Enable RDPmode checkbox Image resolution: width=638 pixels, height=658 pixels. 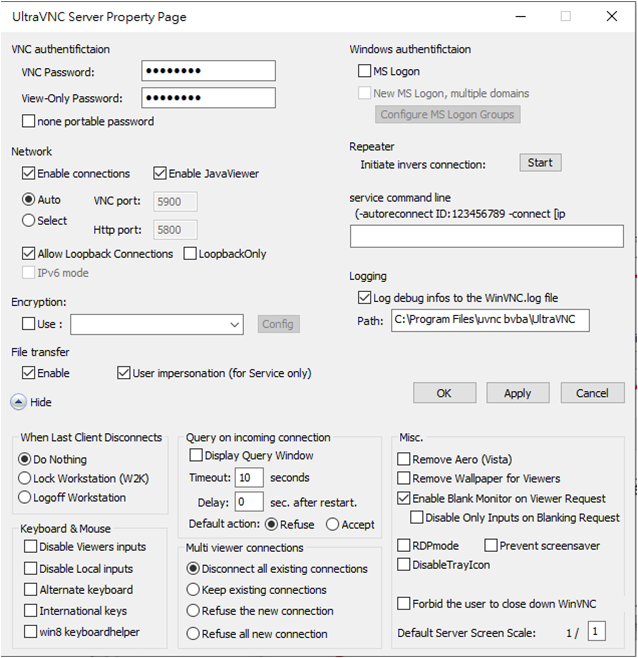(x=404, y=546)
